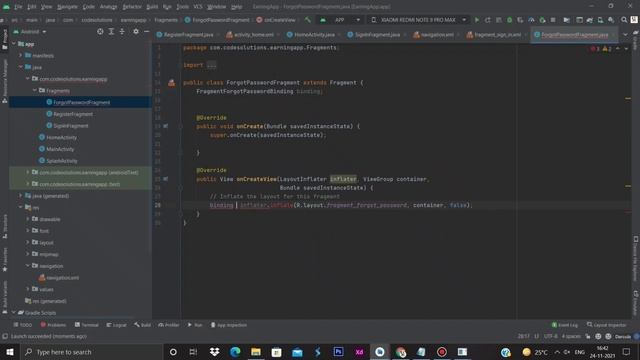This screenshot has width=640, height=360.
Task: Click the Apply Changes and Restart Activity icon
Action: click(x=488, y=20)
